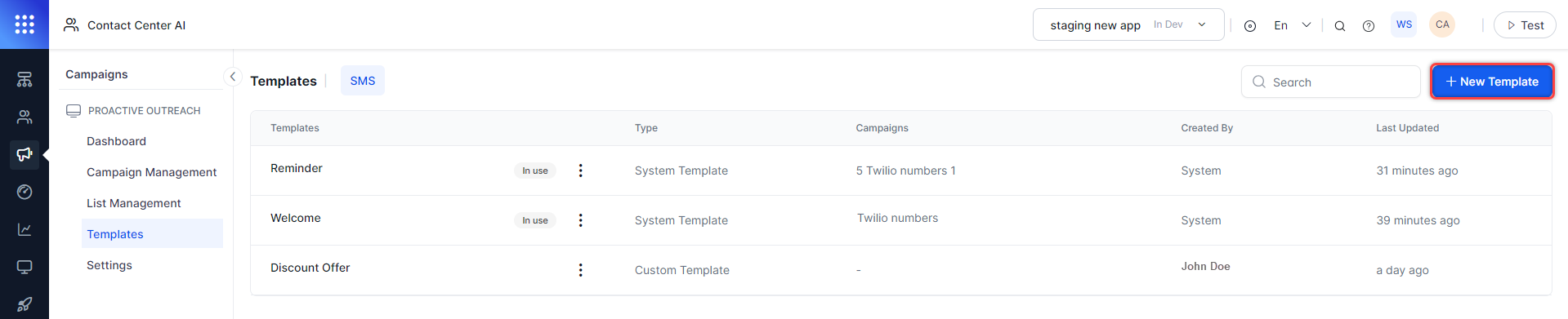Viewport: 1568px width, 319px height.
Task: Click the Type column header
Action: pos(646,128)
